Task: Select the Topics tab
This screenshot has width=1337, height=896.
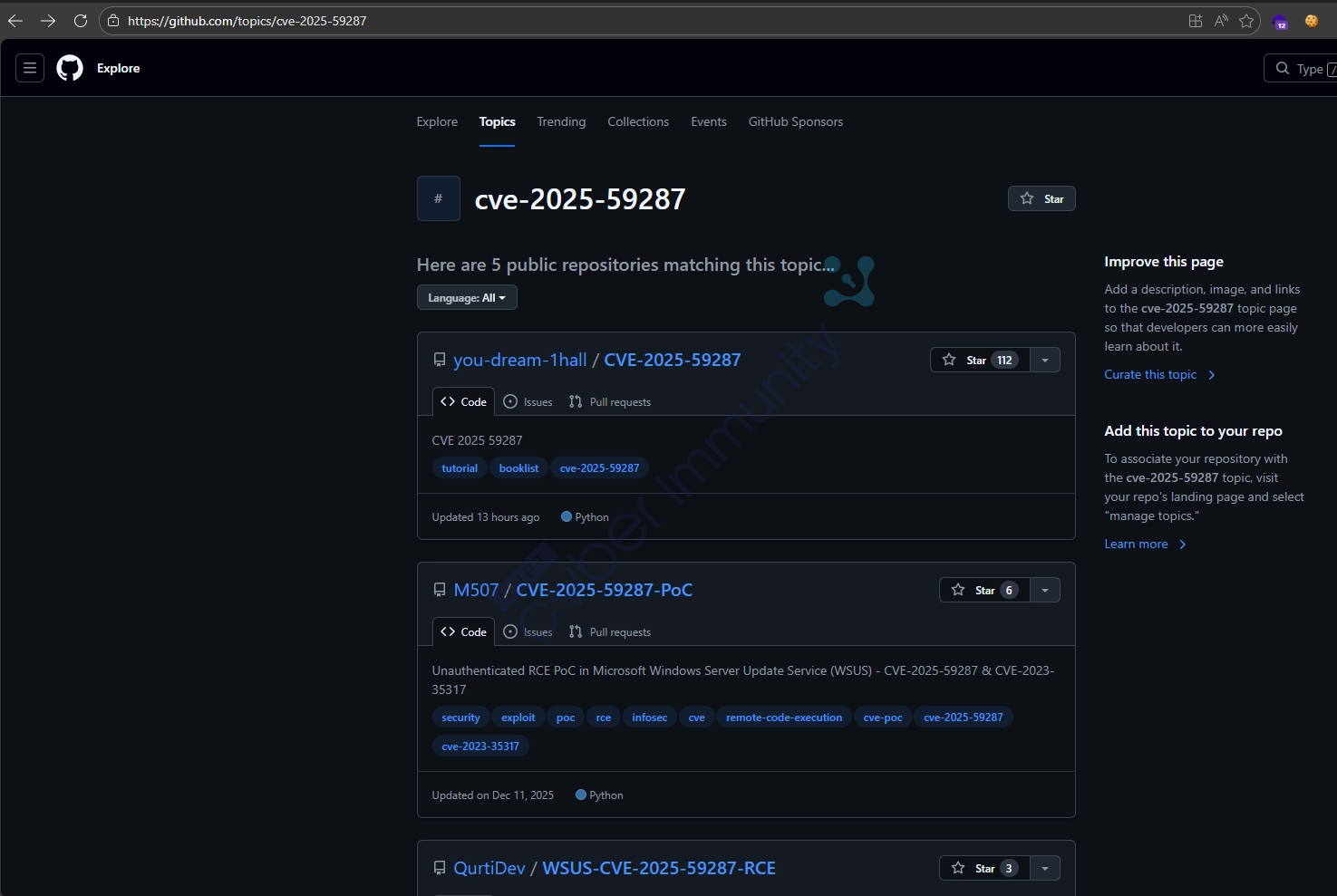Action: pyautogui.click(x=497, y=121)
